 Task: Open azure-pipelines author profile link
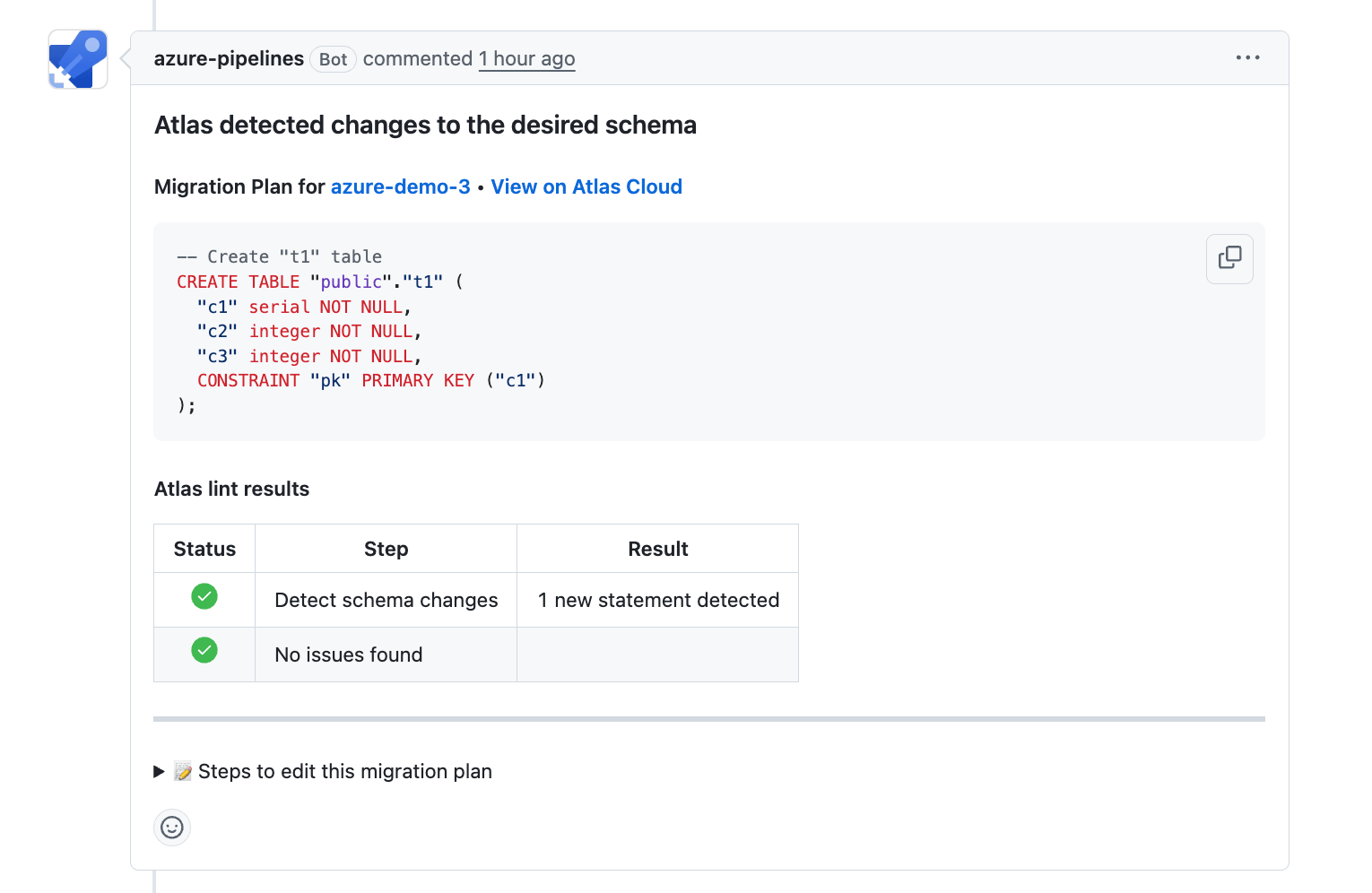tap(229, 58)
